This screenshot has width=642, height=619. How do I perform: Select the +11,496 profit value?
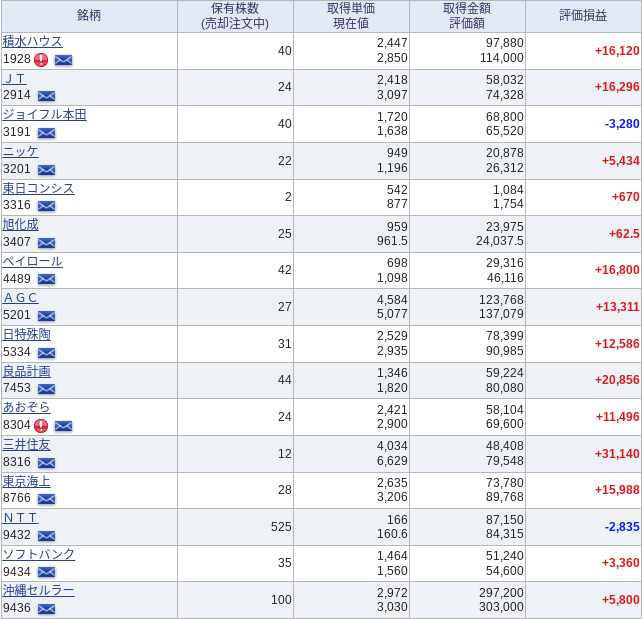[x=617, y=417]
